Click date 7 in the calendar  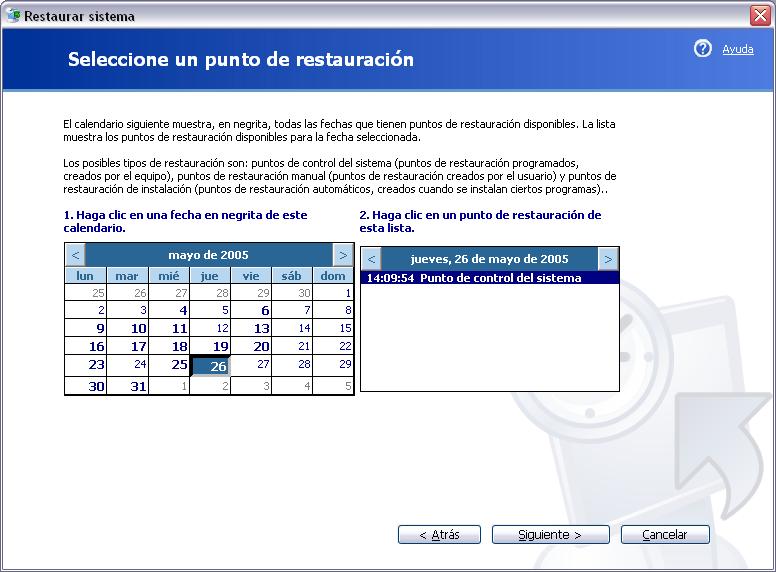[292, 310]
